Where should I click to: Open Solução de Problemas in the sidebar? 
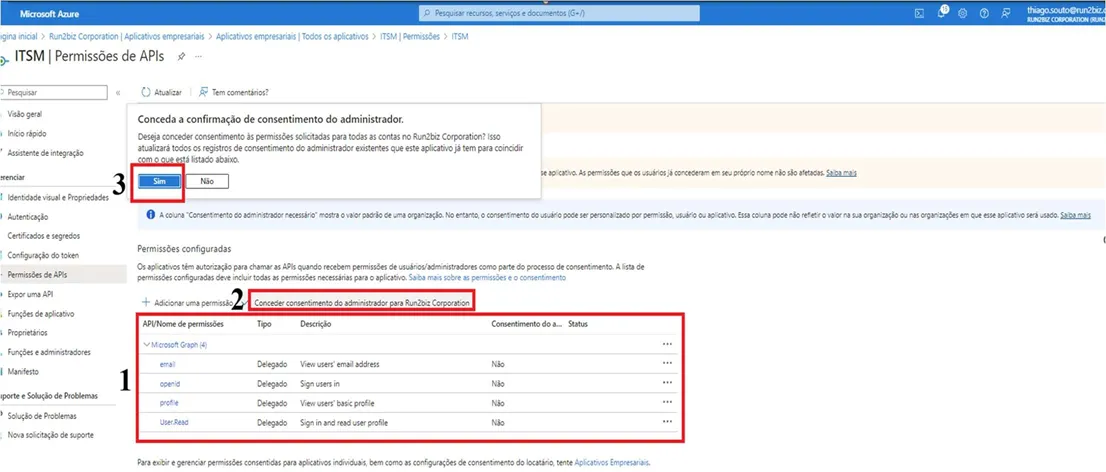pos(42,416)
